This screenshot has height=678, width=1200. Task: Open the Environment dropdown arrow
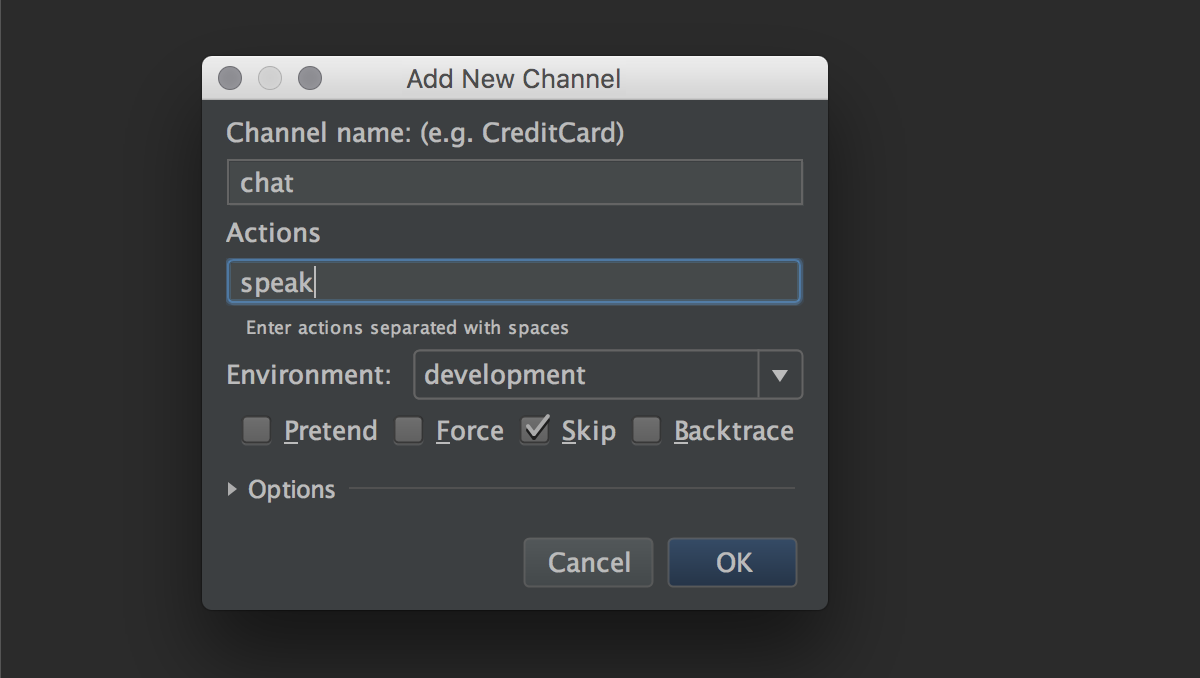pos(780,375)
